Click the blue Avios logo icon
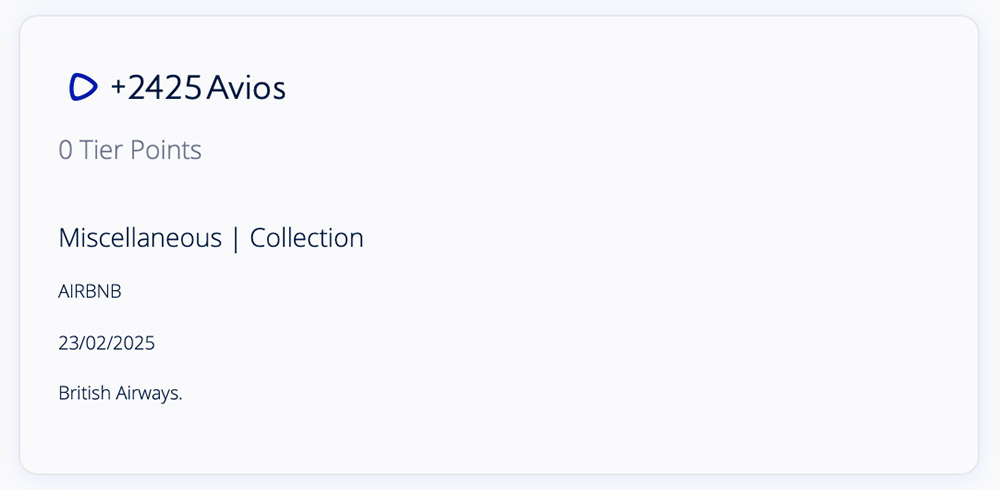The image size is (1000, 490). coord(83,88)
